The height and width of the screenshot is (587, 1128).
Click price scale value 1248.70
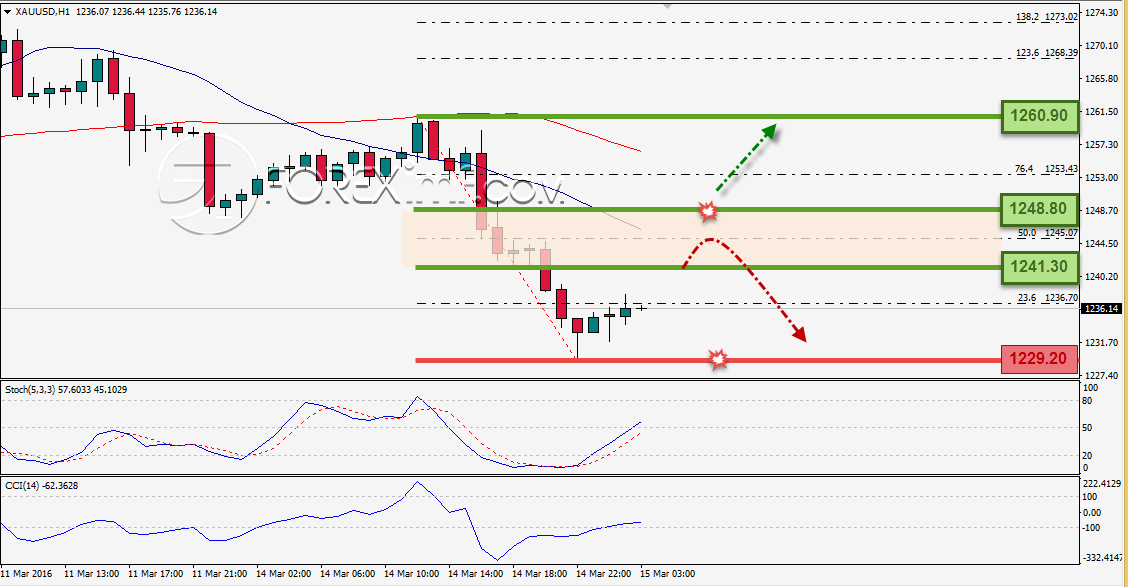pyautogui.click(x=1101, y=211)
